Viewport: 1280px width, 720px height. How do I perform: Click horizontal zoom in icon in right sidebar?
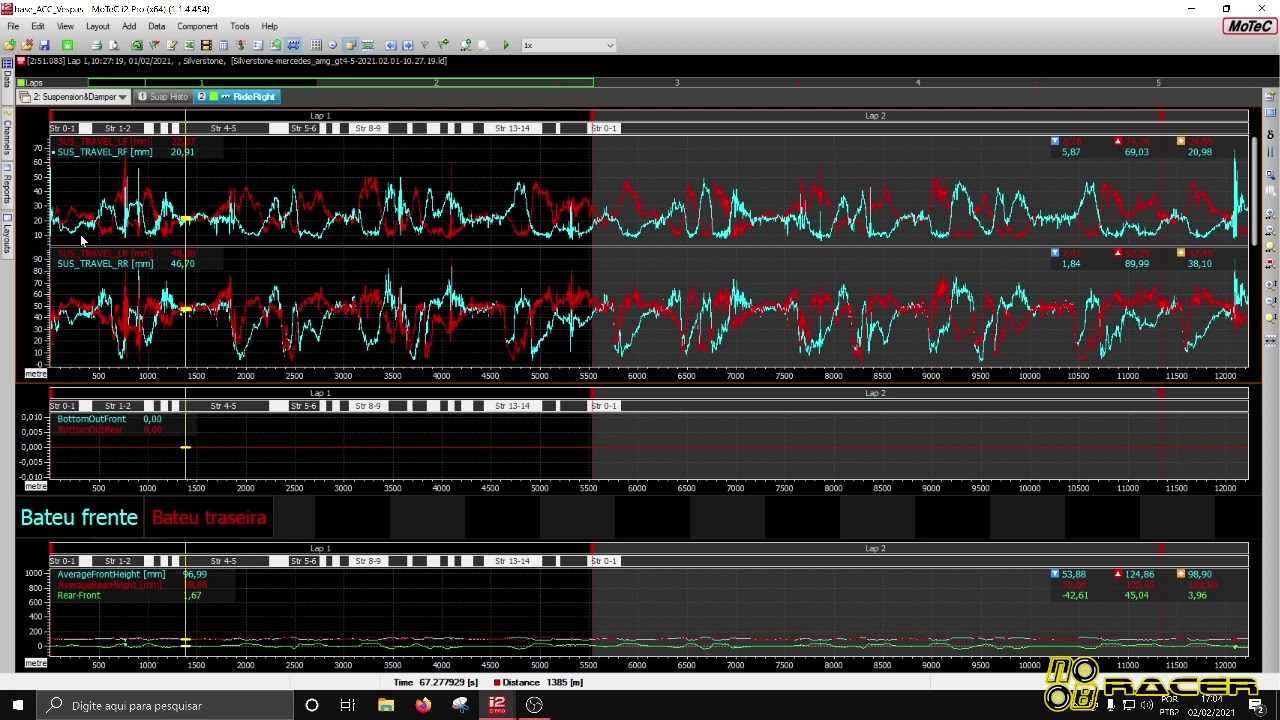[x=1271, y=214]
